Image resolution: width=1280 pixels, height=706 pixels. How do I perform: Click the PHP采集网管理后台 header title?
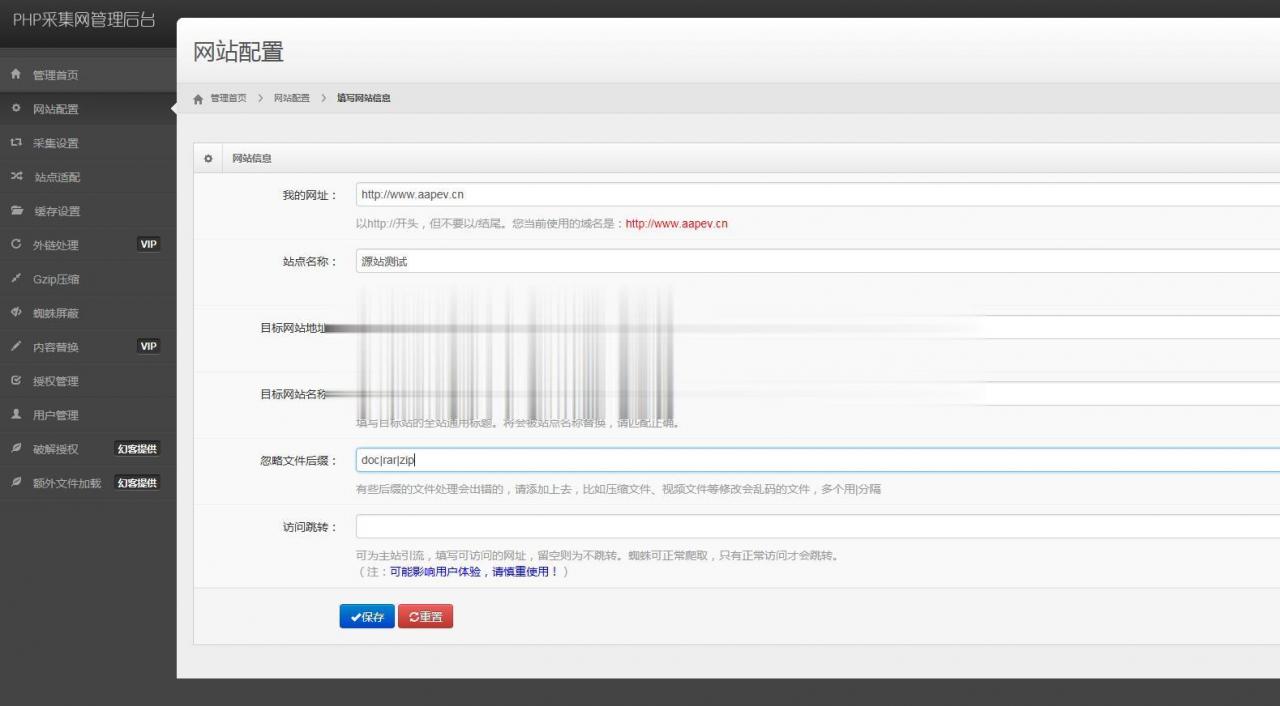tap(84, 20)
